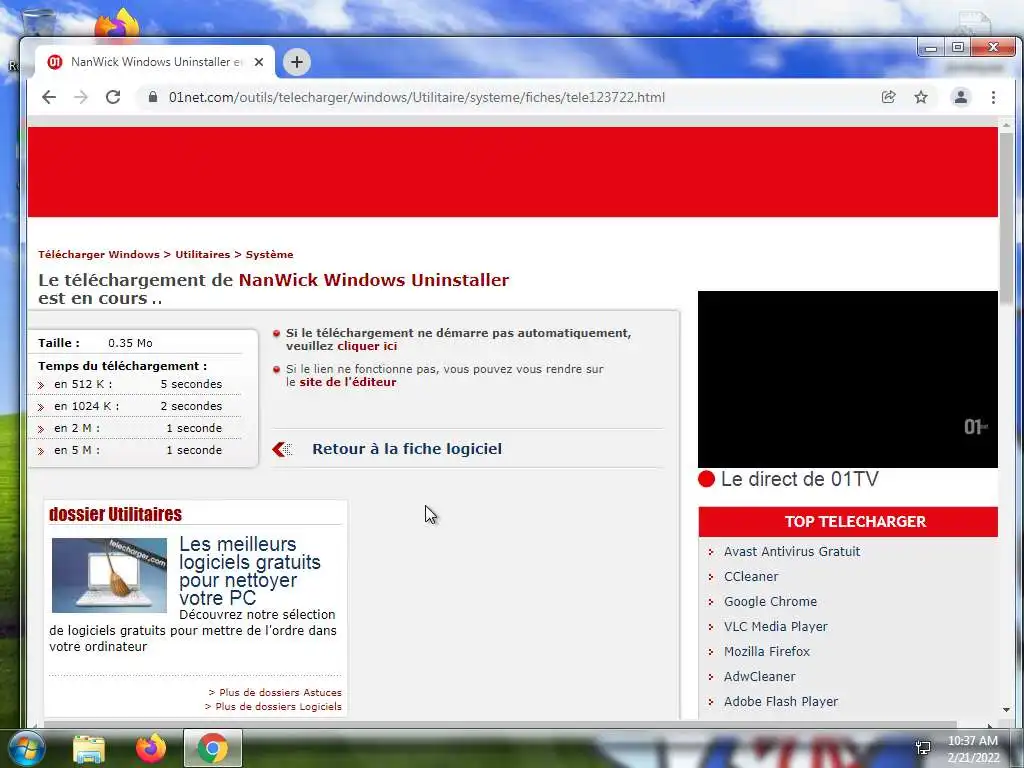
Task: Open 'Les meilleurs logiciels gratuits' article
Action: pos(249,571)
